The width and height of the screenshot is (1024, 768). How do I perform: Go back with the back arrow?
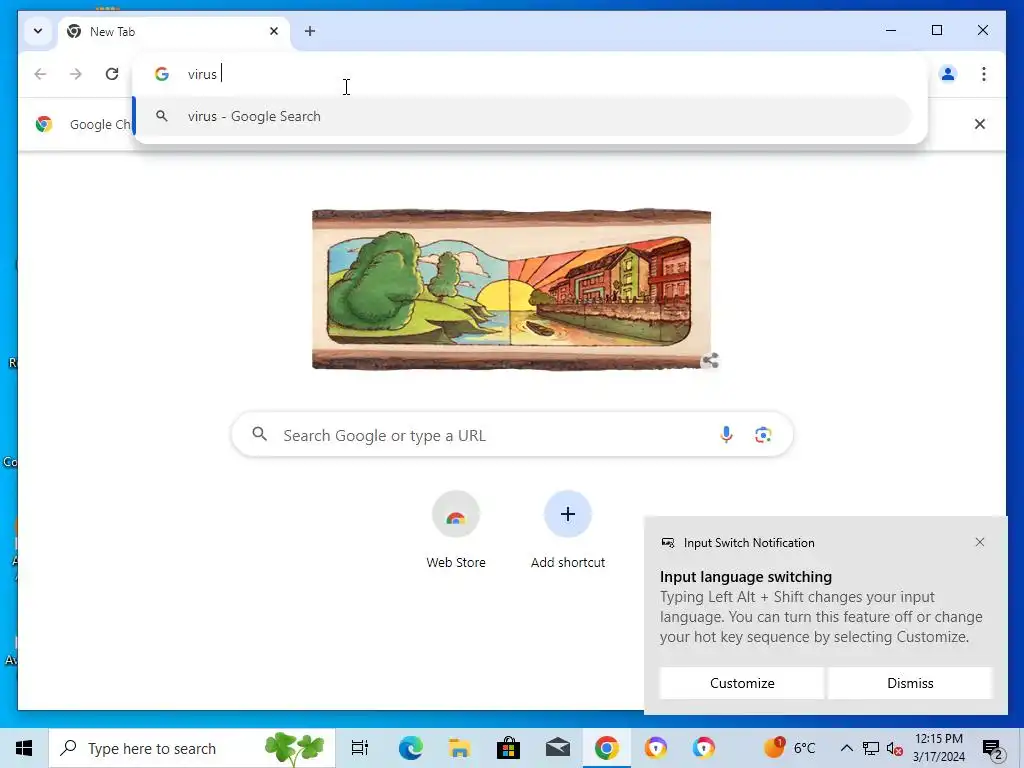40,74
